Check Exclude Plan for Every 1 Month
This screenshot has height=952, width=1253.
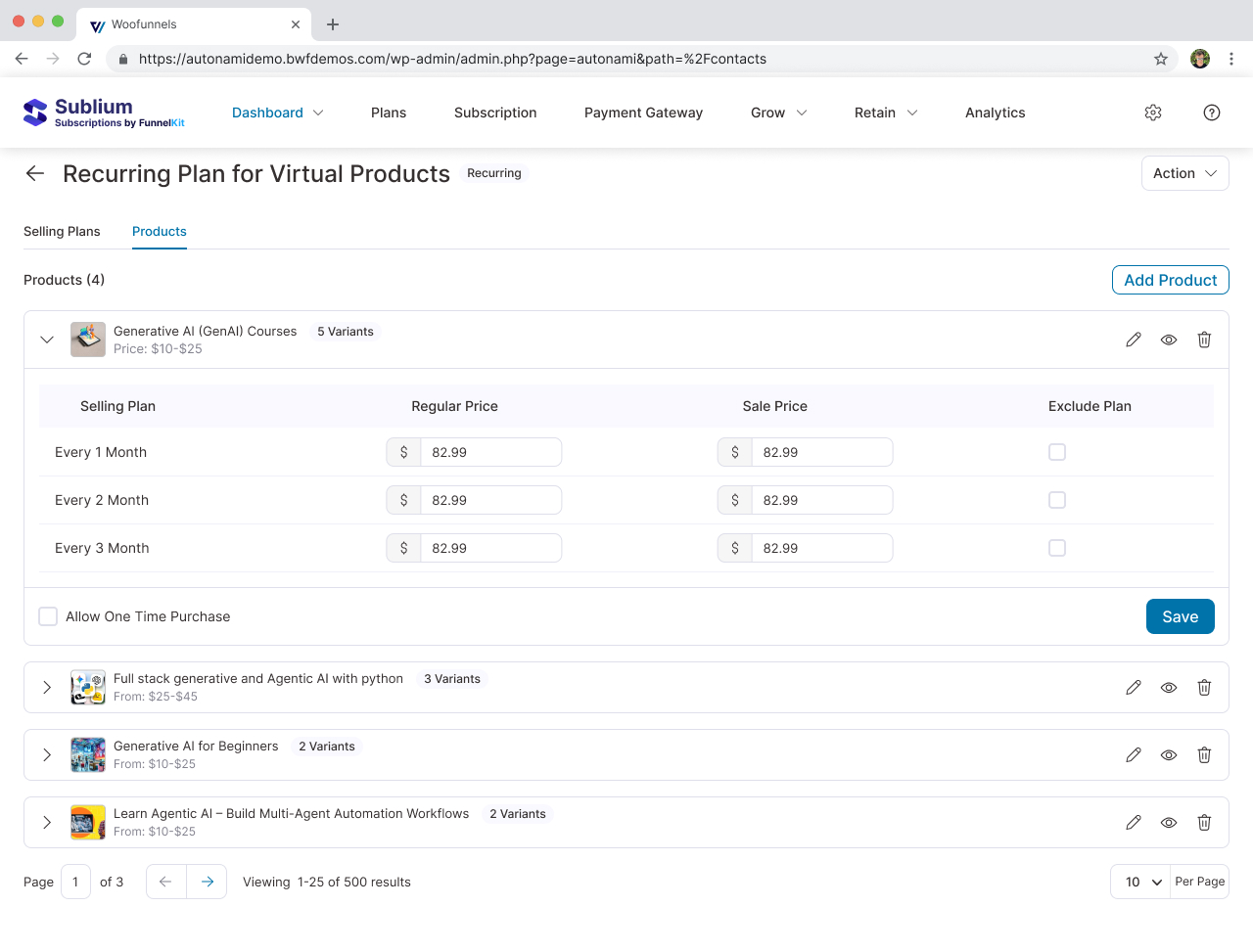point(1057,452)
